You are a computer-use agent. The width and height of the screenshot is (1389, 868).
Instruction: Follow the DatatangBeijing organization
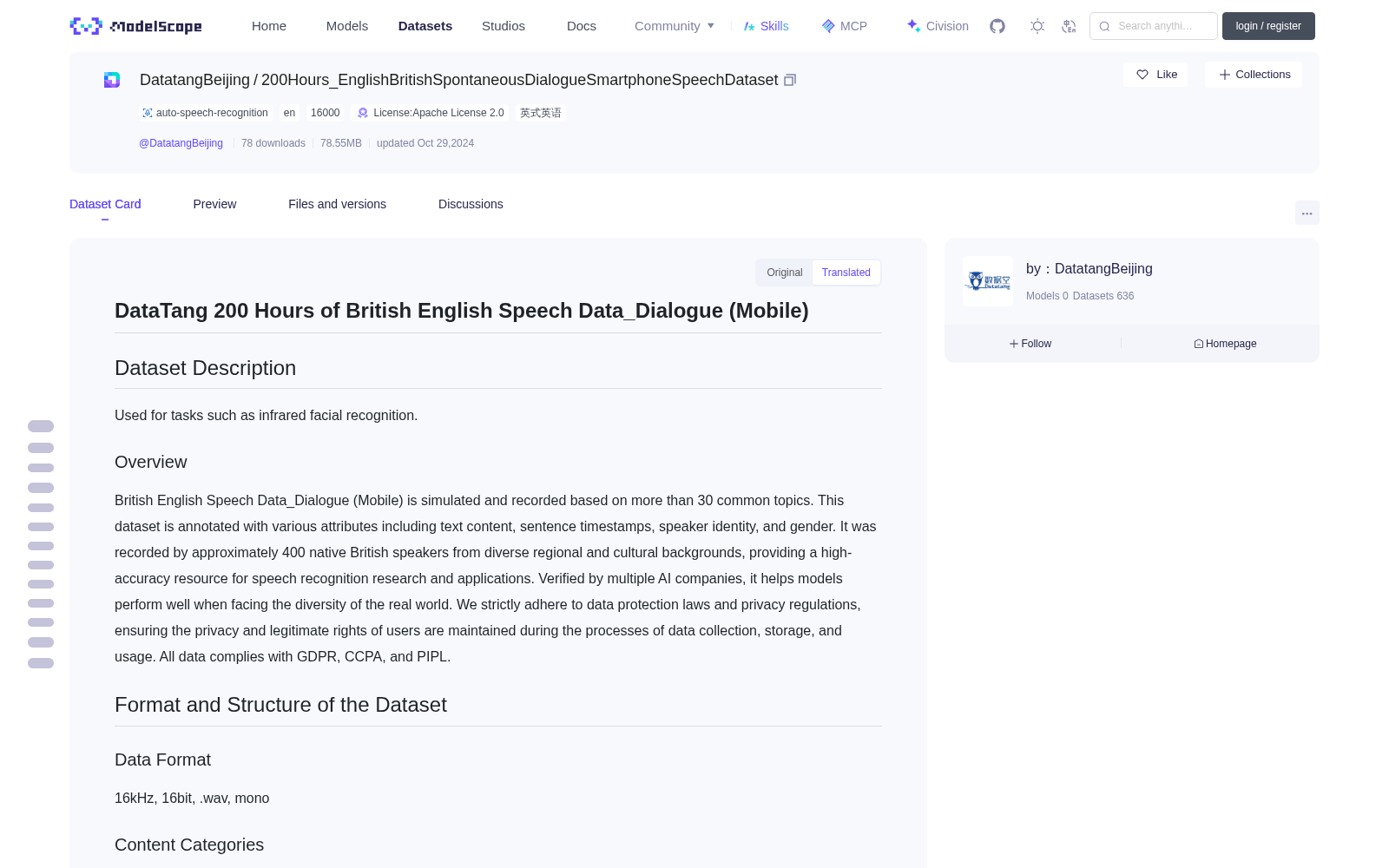click(1030, 344)
